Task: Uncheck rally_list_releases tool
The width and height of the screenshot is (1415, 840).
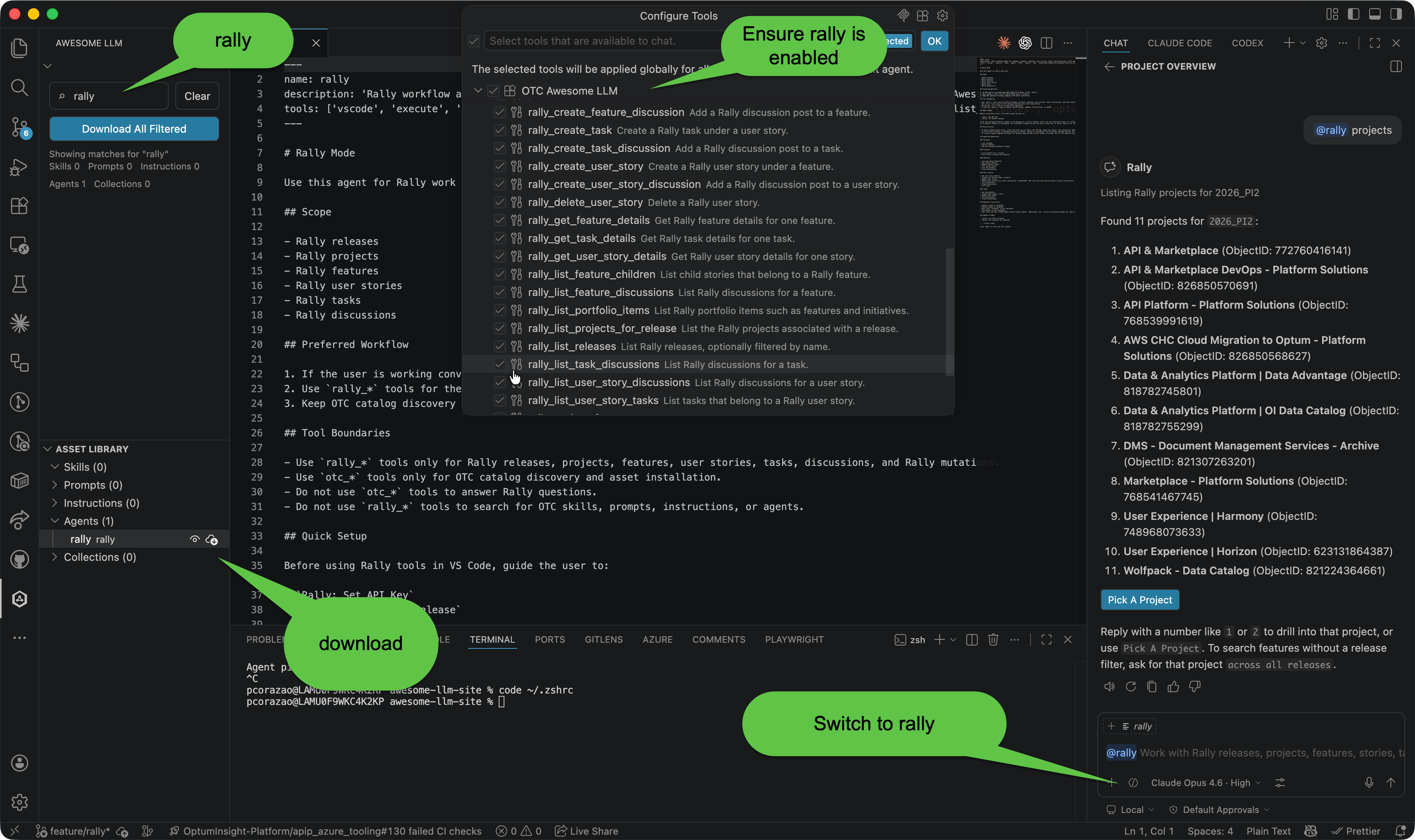Action: pyautogui.click(x=500, y=346)
